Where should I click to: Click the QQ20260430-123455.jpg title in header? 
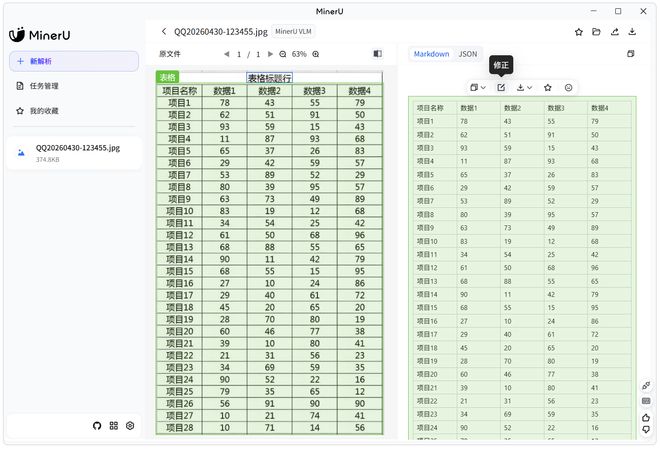[221, 32]
